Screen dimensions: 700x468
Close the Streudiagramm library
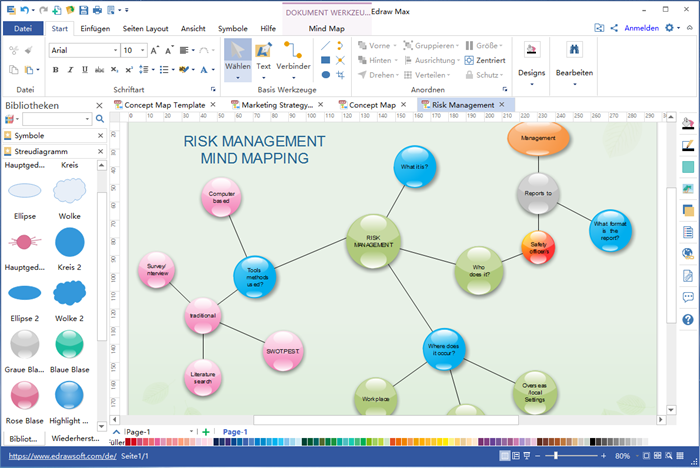[100, 151]
